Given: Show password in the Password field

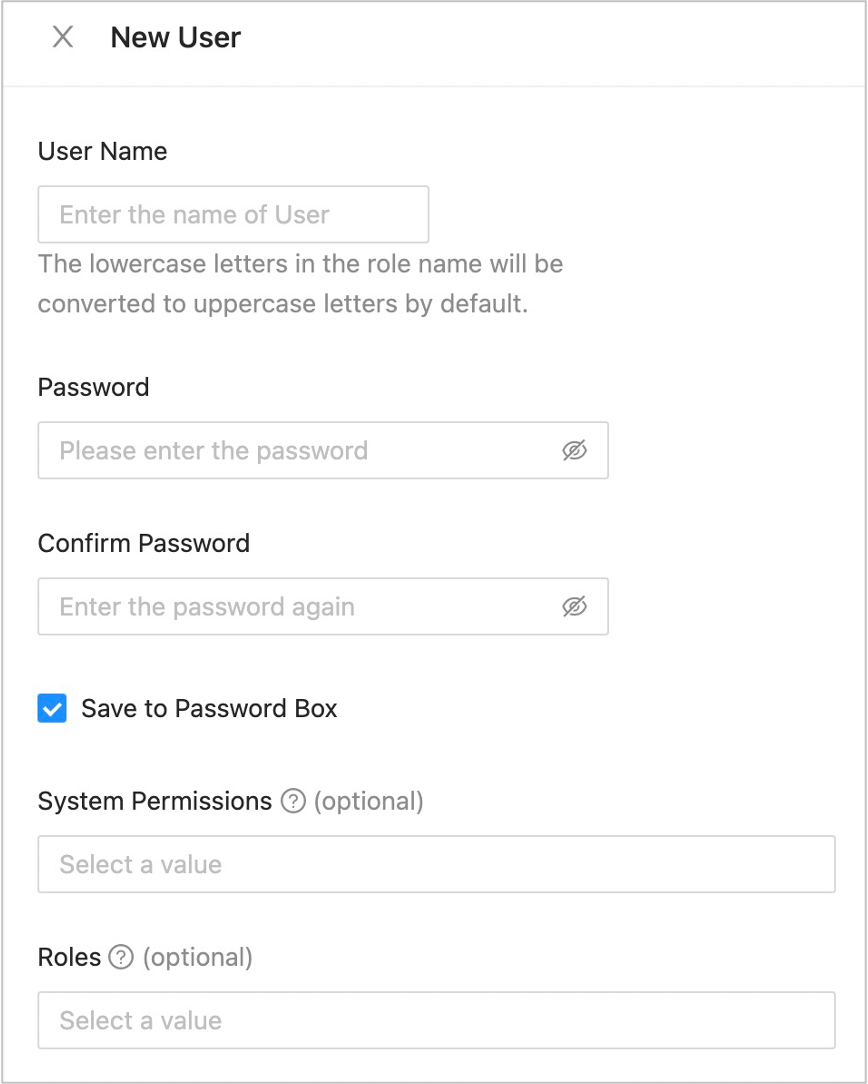Looking at the screenshot, I should coord(574,451).
